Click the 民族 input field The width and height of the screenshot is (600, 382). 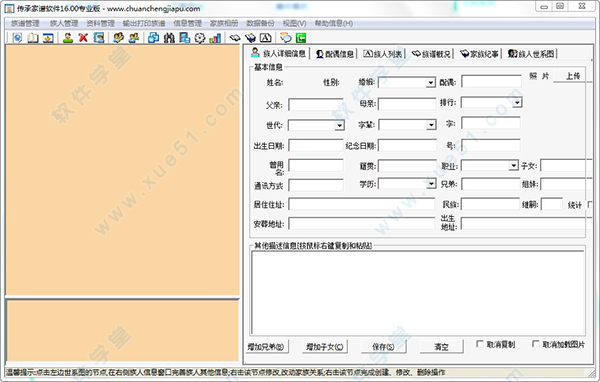[491, 204]
